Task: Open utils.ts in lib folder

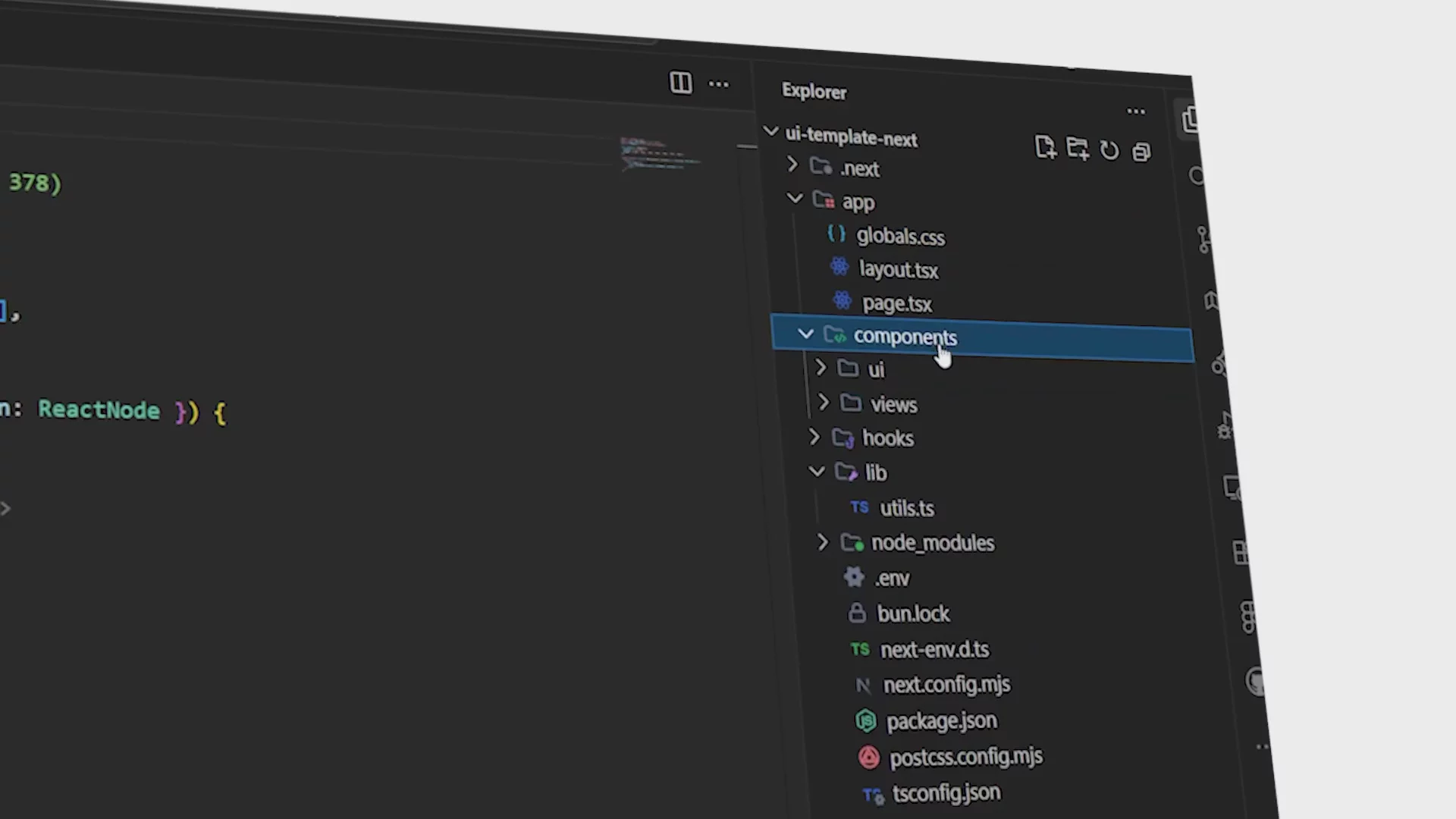Action: pyautogui.click(x=906, y=508)
